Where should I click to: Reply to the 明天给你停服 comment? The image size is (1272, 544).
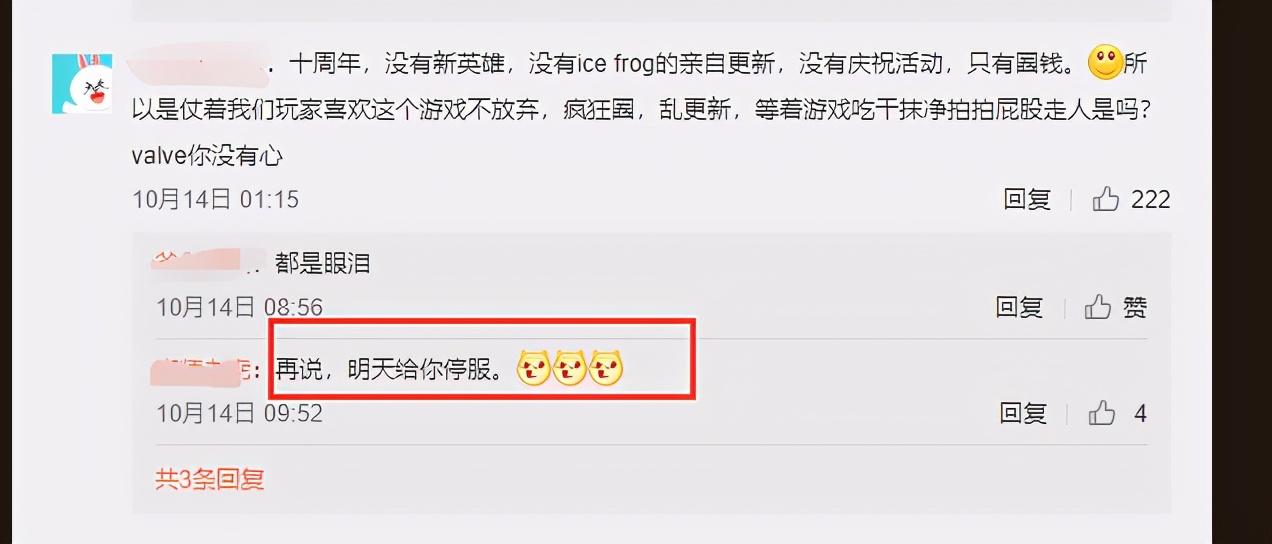[1023, 412]
